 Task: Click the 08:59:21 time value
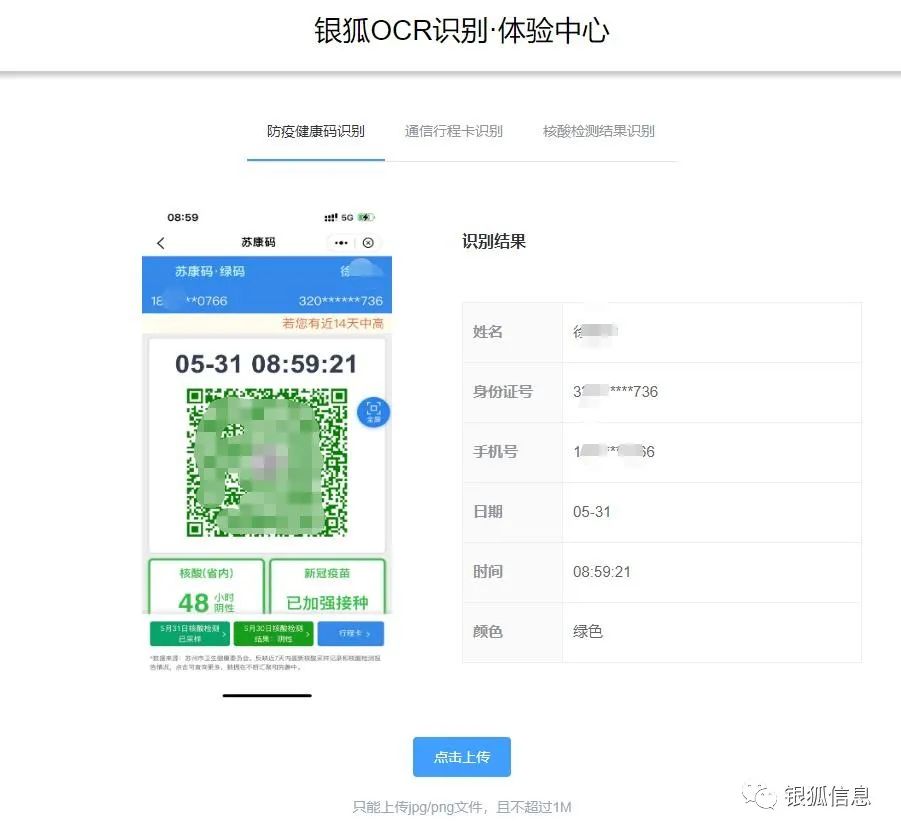[x=602, y=572]
